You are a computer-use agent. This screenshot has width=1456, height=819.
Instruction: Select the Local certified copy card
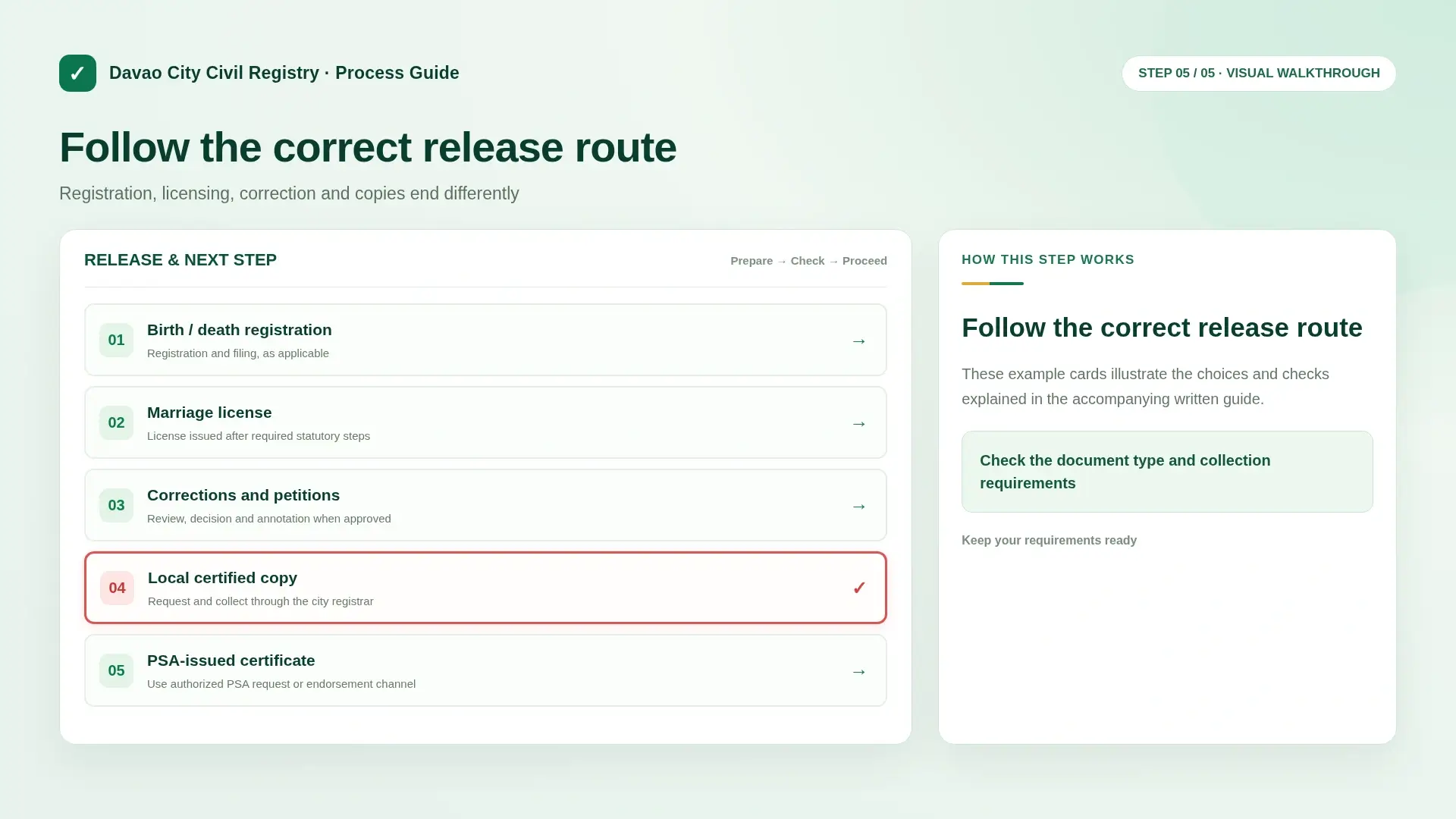coord(485,588)
